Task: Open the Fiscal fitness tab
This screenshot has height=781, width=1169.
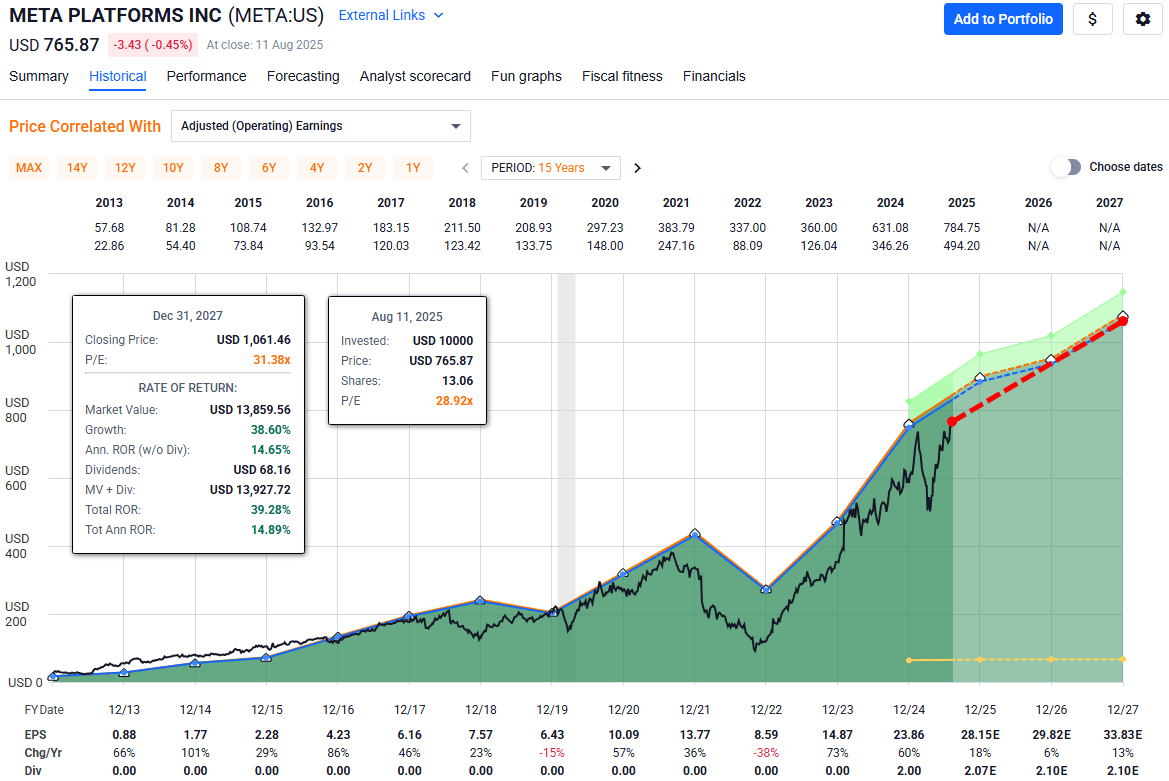Action: pyautogui.click(x=622, y=76)
